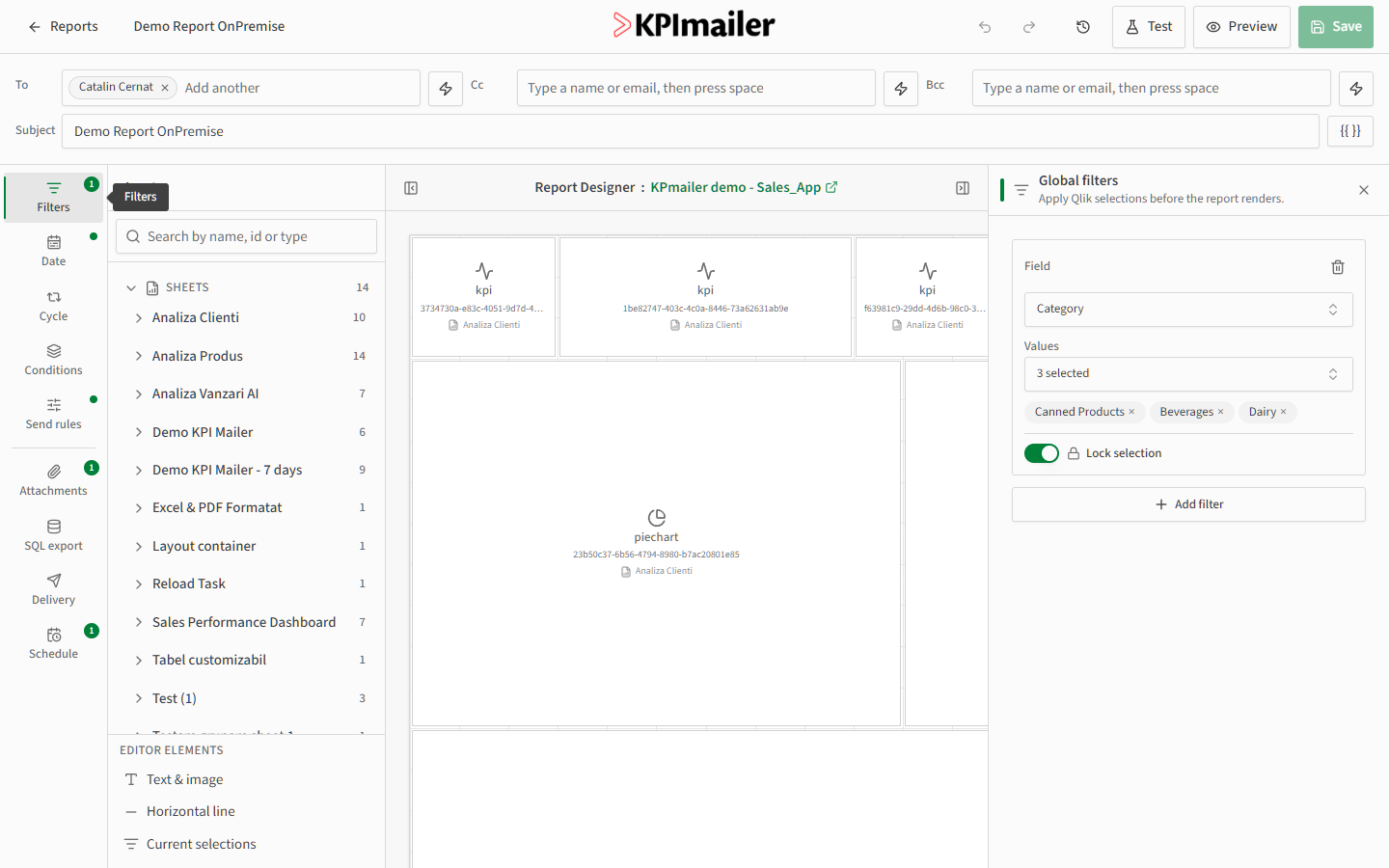Open version history clock icon
The image size is (1389, 868).
click(x=1083, y=27)
